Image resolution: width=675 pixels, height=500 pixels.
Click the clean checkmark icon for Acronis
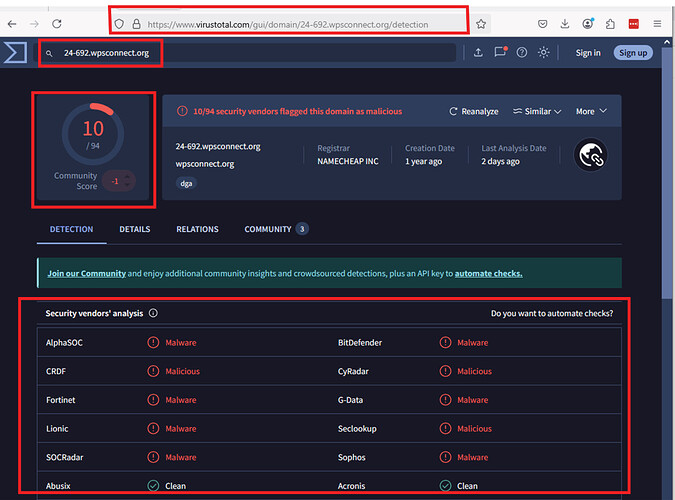pyautogui.click(x=445, y=486)
